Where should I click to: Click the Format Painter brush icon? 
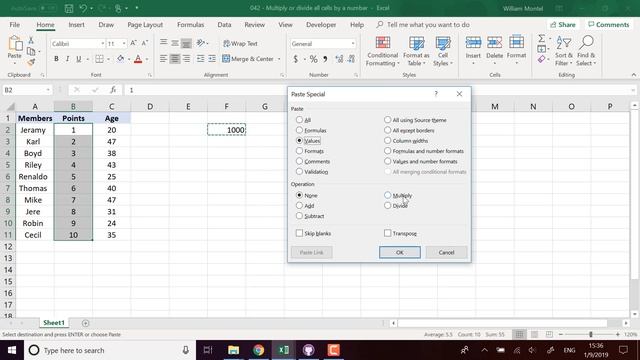coord(31,62)
